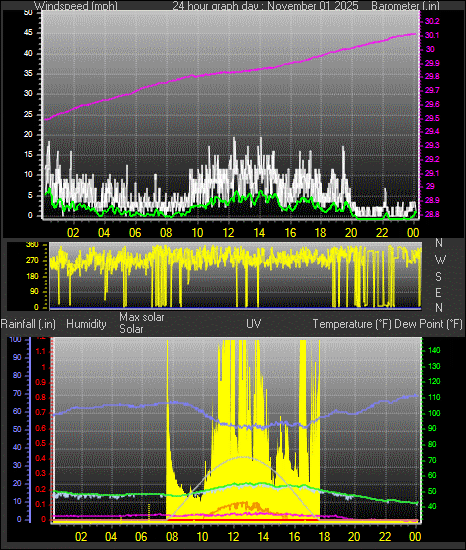The width and height of the screenshot is (466, 550).
Task: Select hour 14 under the bottom solar chart
Action: [263, 536]
